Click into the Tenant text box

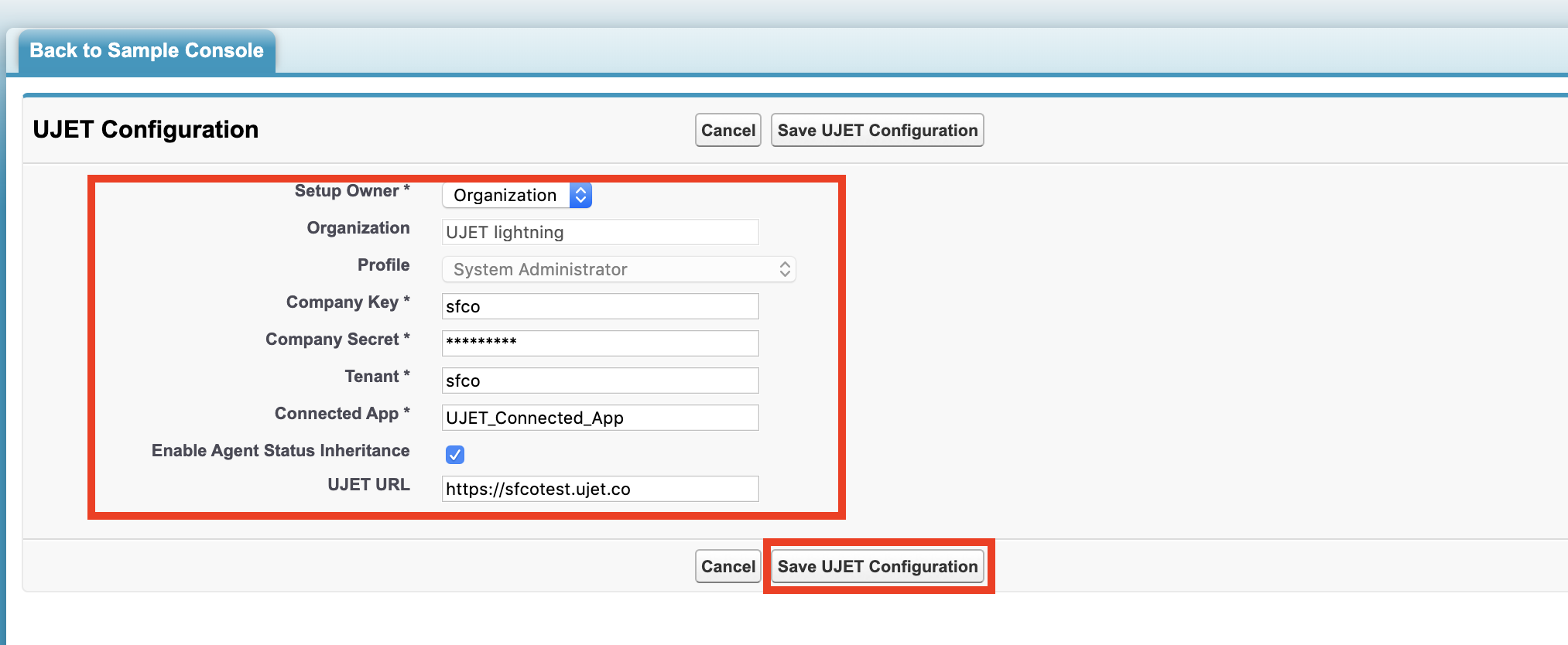coord(600,381)
